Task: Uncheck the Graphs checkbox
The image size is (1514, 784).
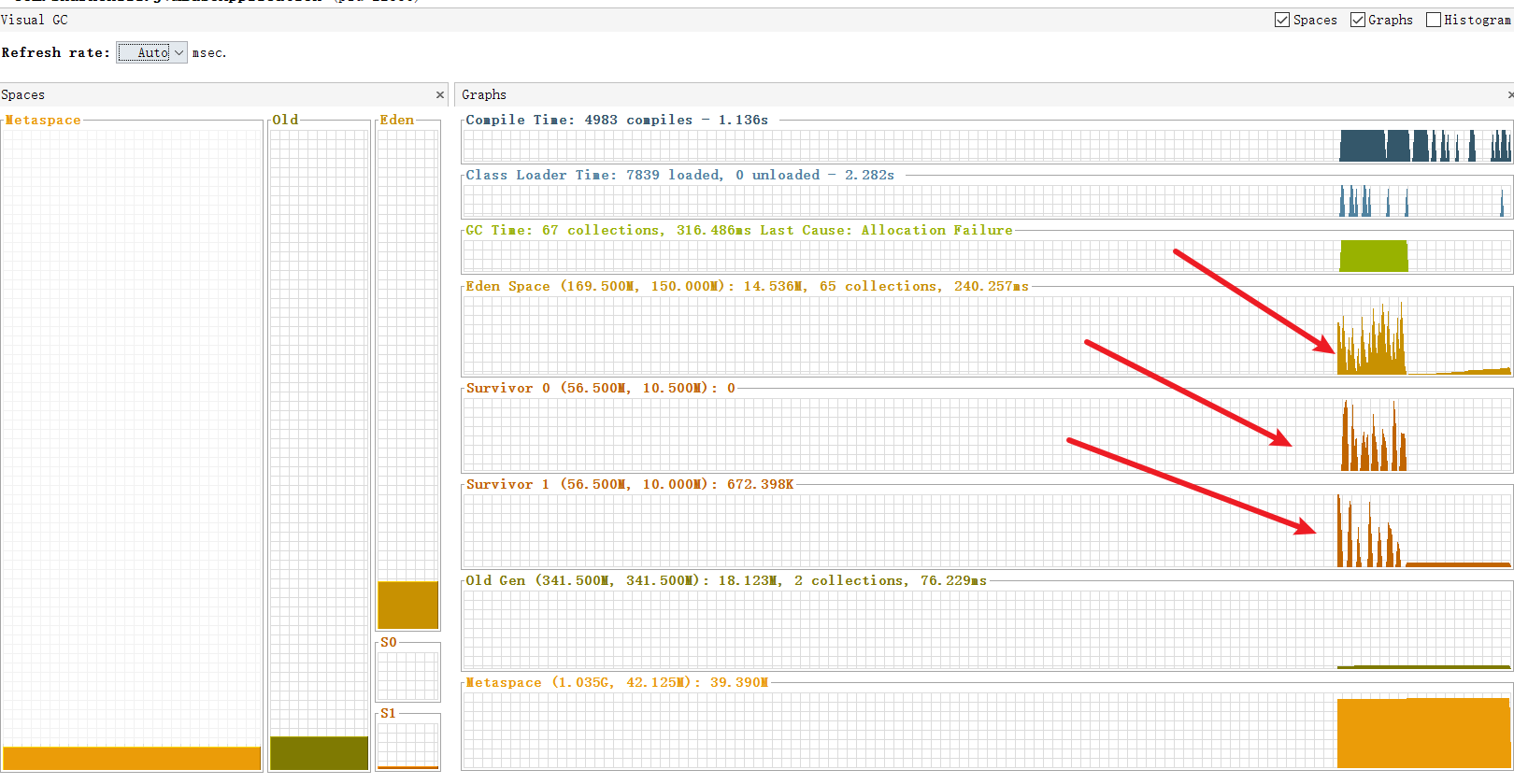Action: click(x=1358, y=20)
